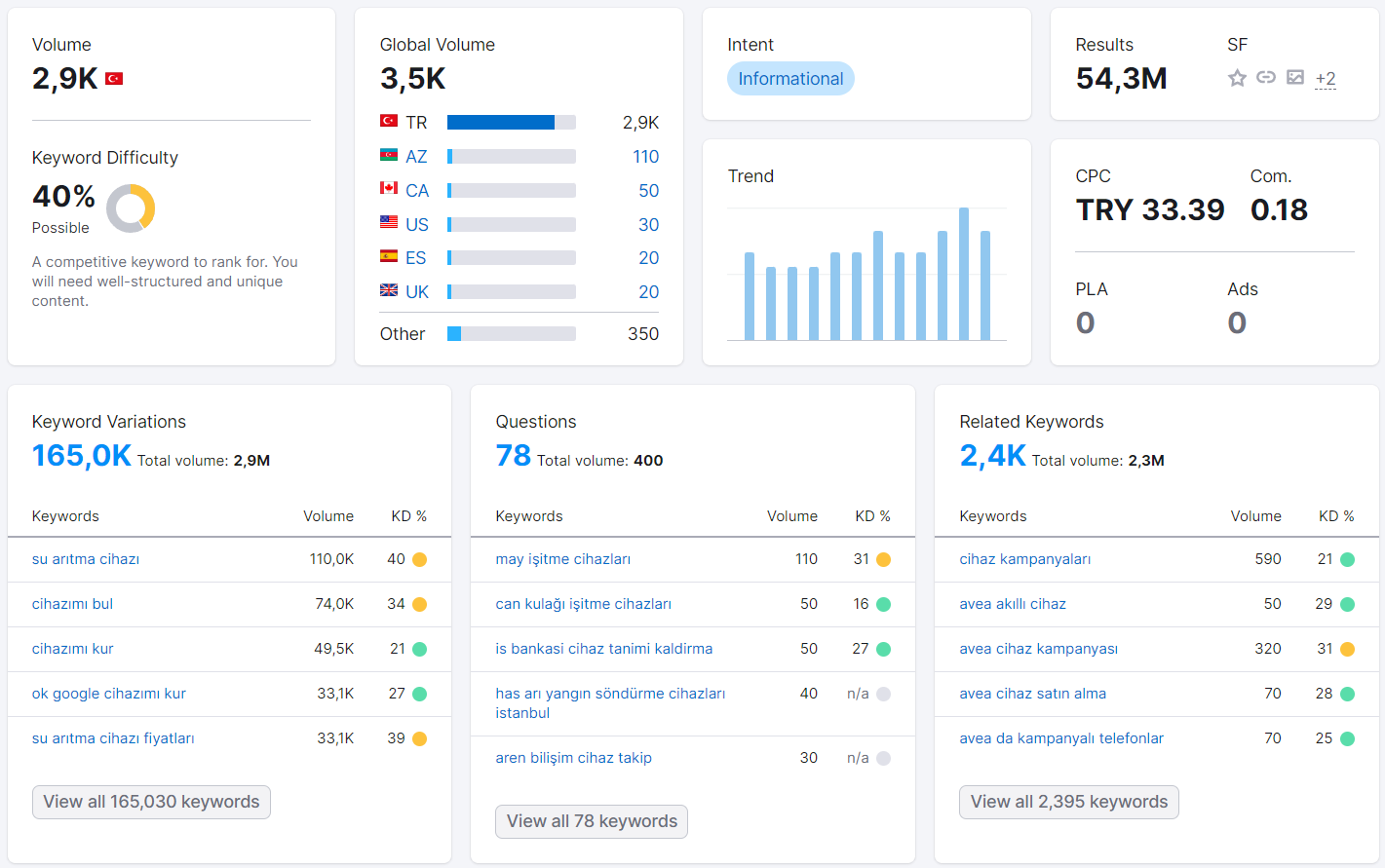1385x868 pixels.
Task: Click the star icon under SF
Action: point(1237,78)
